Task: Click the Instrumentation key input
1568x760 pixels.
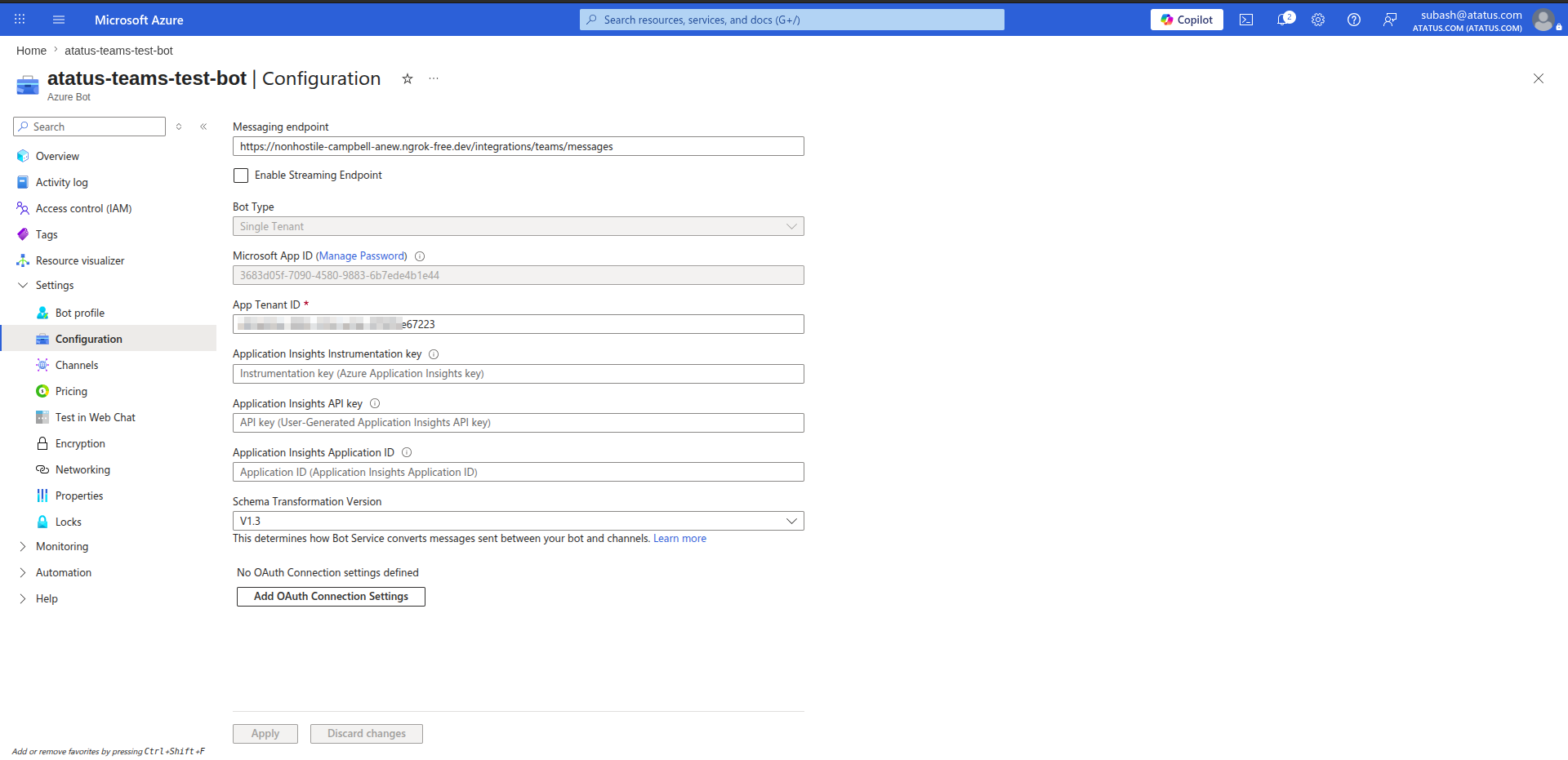Action: tap(519, 374)
